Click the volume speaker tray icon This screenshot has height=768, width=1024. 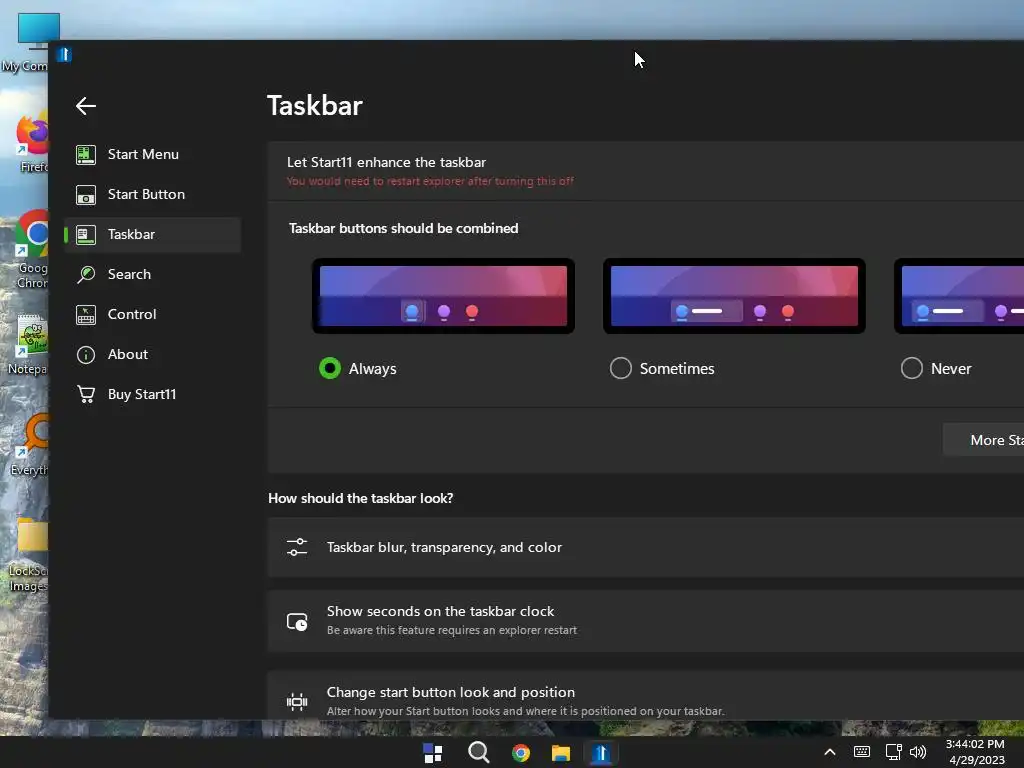point(918,752)
